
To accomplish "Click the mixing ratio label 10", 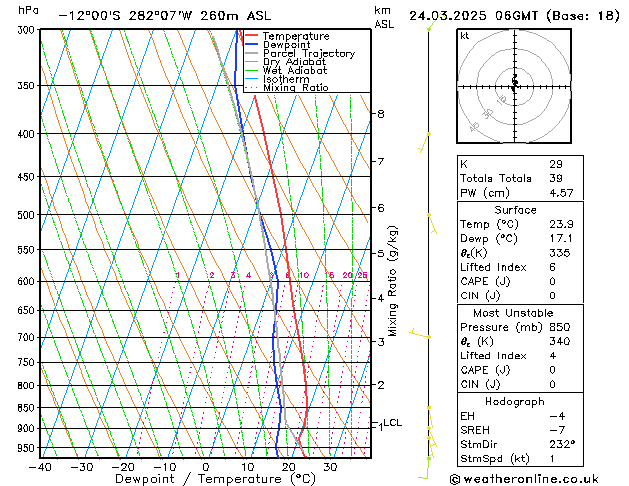I will tap(304, 275).
